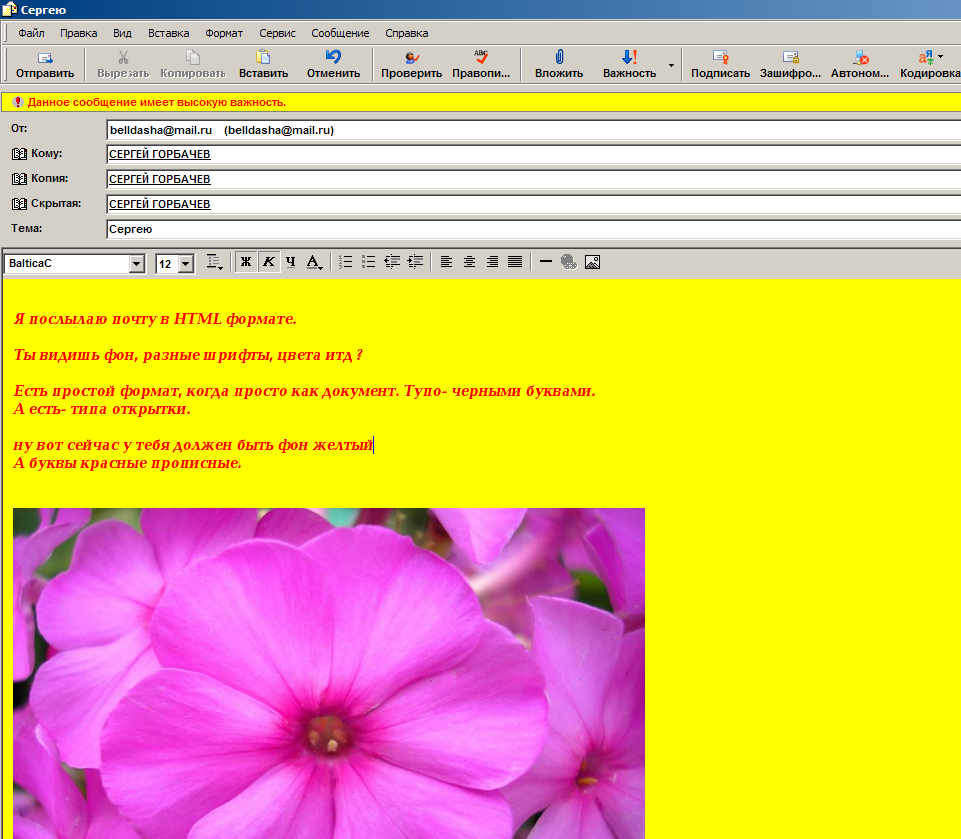The image size is (961, 839).
Task: Open address book via Кому button
Action: point(37,154)
